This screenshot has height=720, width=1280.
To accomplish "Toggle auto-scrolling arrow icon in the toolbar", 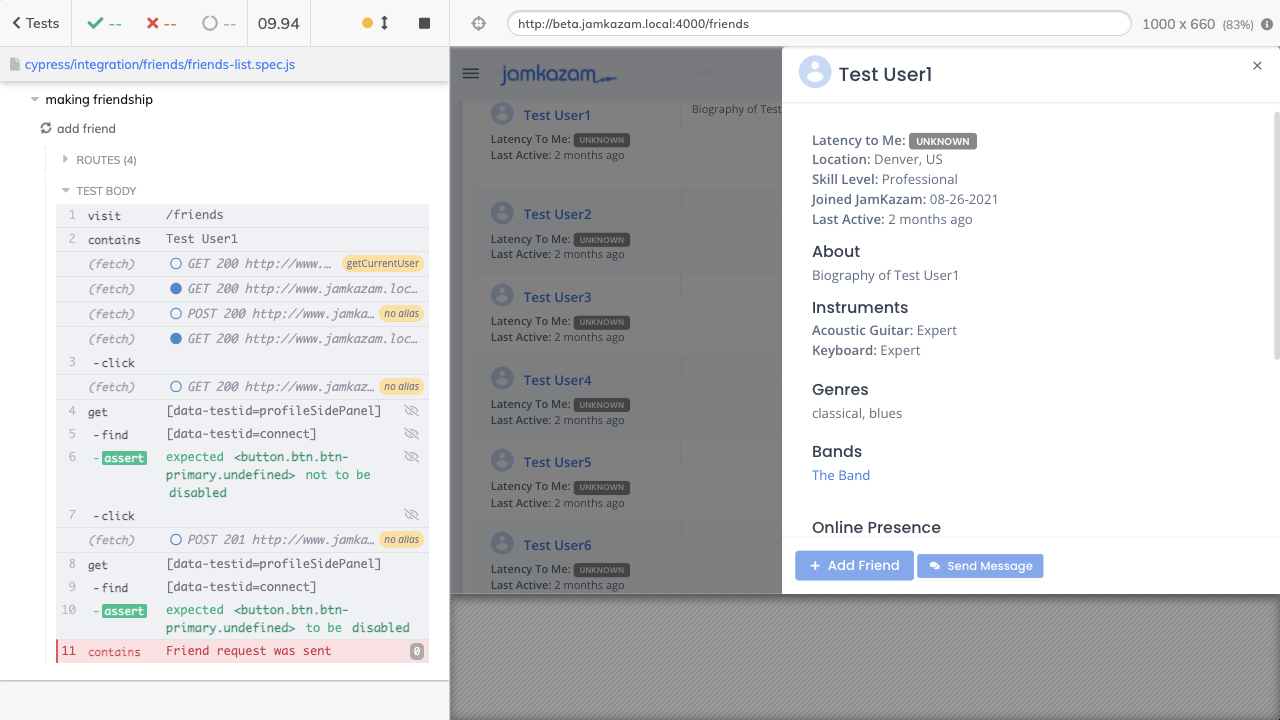I will pyautogui.click(x=384, y=23).
